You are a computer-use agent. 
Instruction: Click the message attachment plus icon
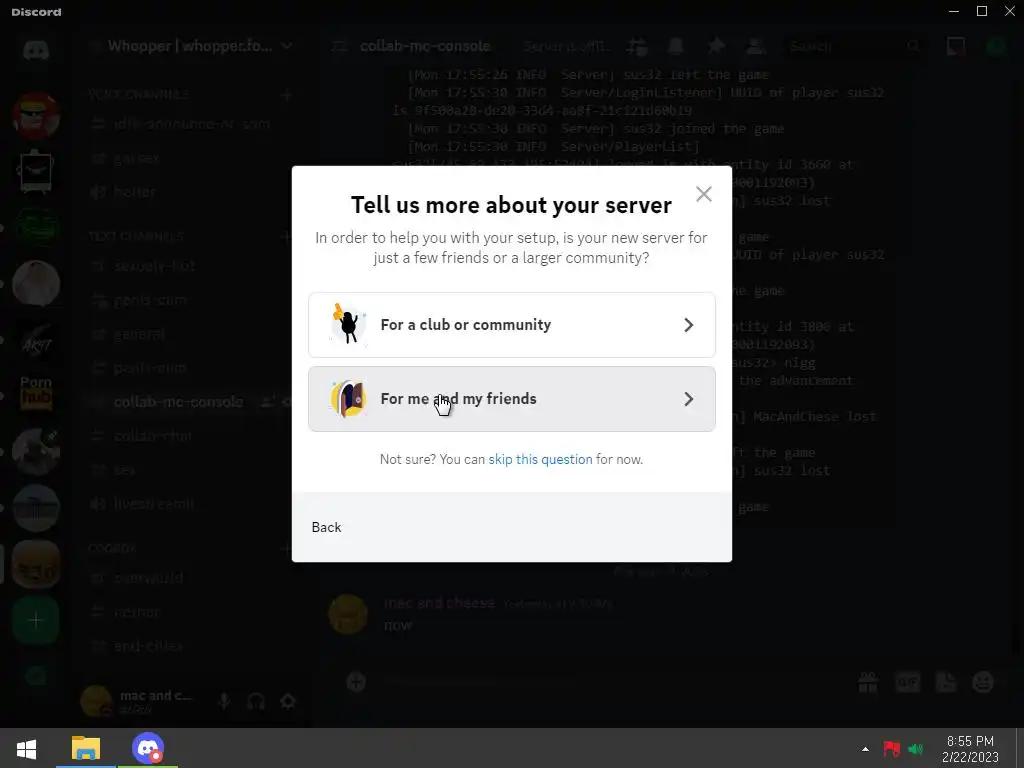click(356, 682)
